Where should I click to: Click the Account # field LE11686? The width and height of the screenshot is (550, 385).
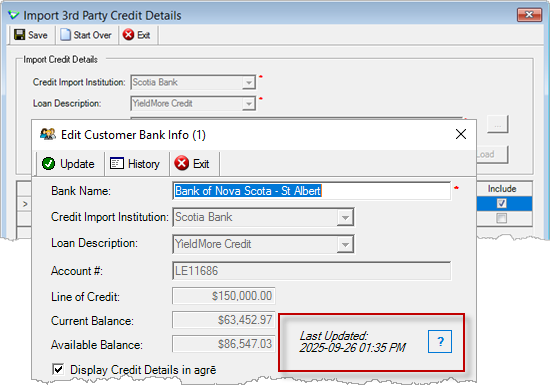311,271
